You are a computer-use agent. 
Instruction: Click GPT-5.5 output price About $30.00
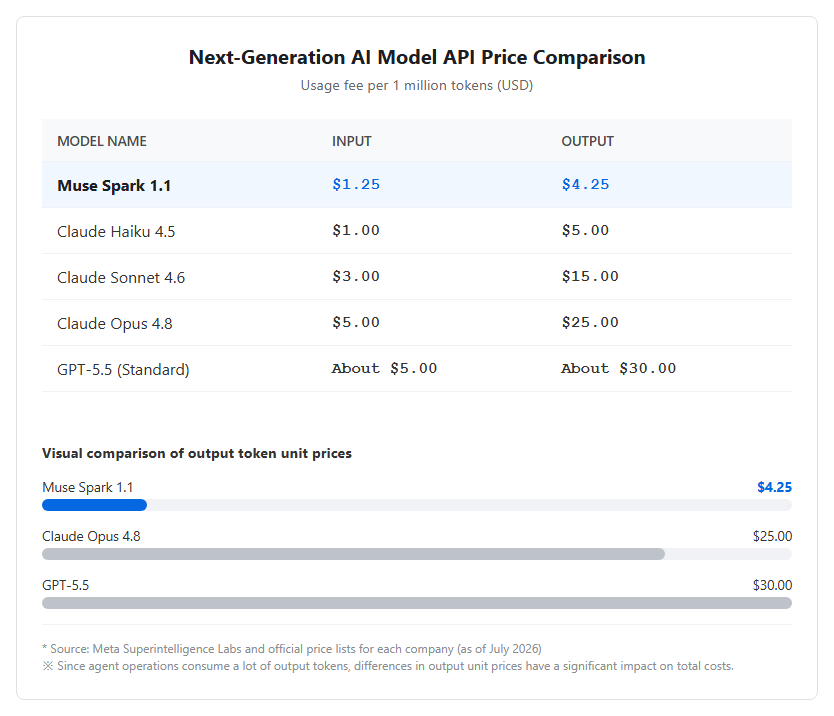tap(619, 368)
